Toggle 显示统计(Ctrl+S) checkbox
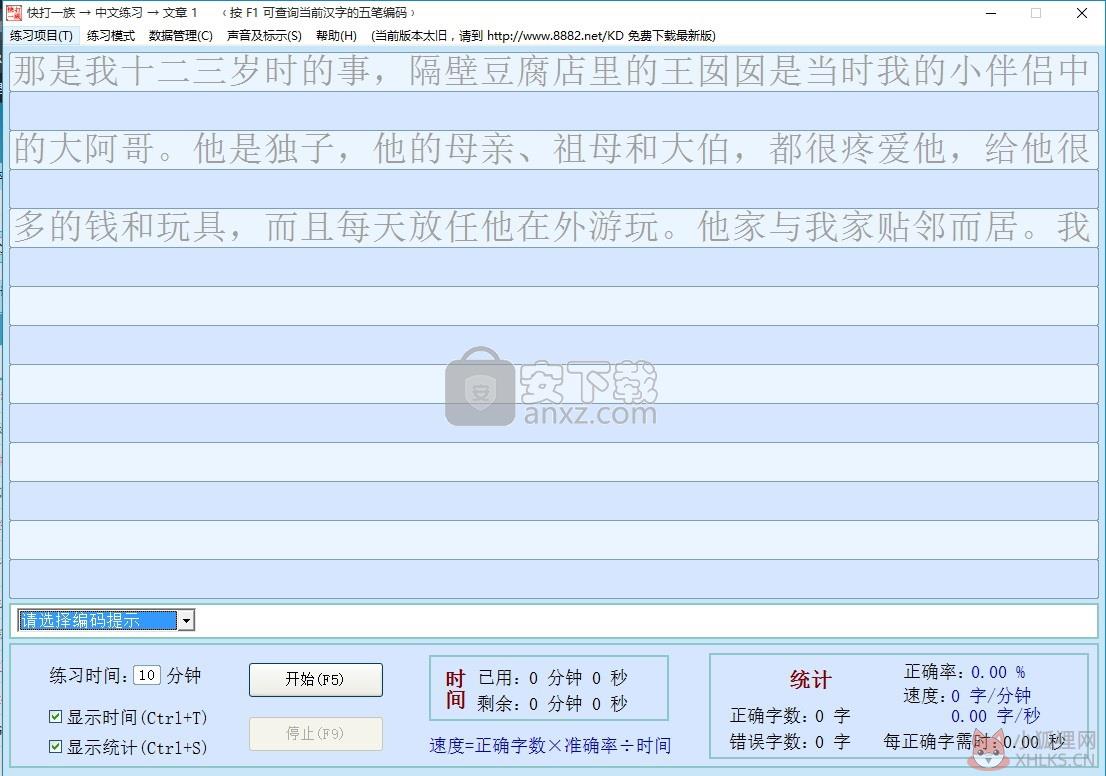The height and width of the screenshot is (776, 1106). (x=56, y=746)
